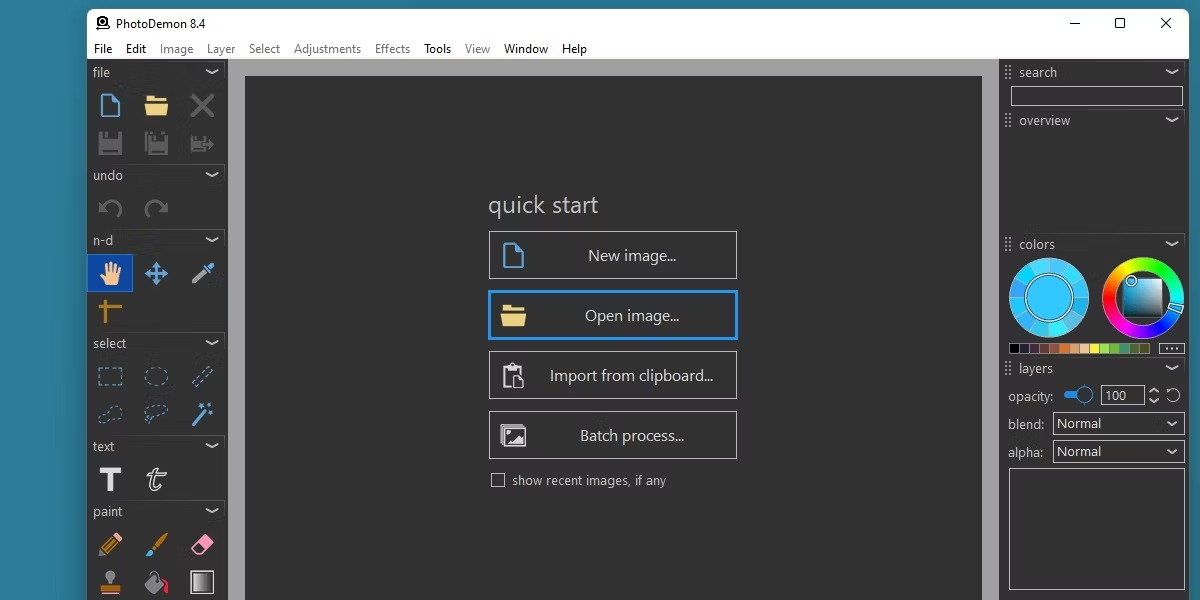Select the advanced Typography text tool
This screenshot has height=600, width=1200.
click(156, 480)
